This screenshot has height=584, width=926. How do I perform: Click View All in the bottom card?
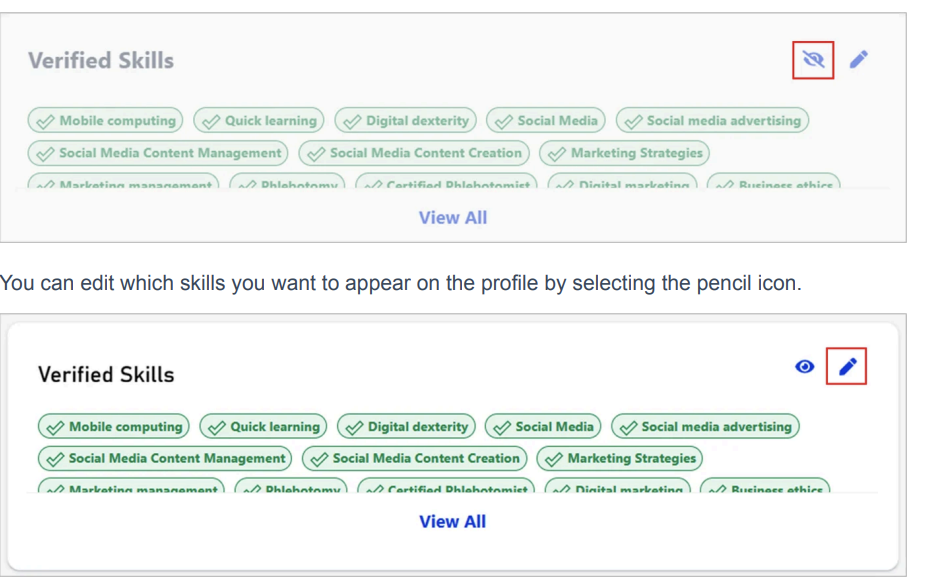coord(452,521)
